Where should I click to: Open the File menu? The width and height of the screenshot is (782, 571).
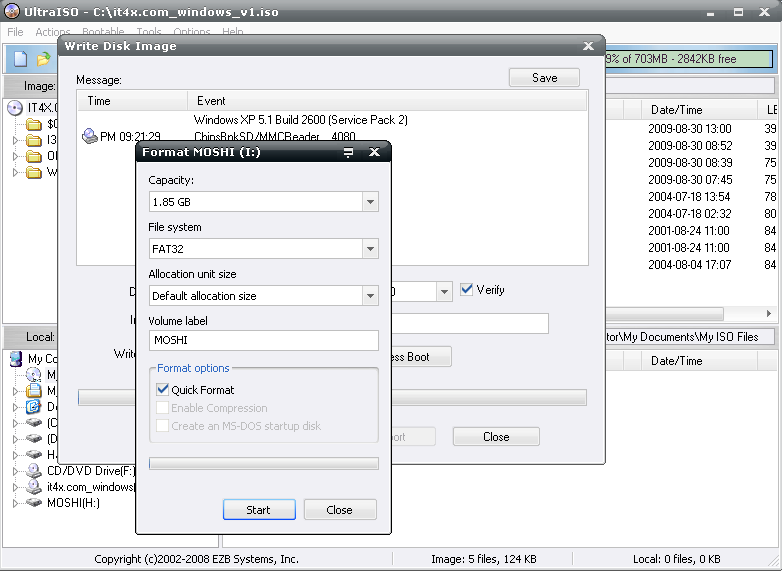coord(15,32)
